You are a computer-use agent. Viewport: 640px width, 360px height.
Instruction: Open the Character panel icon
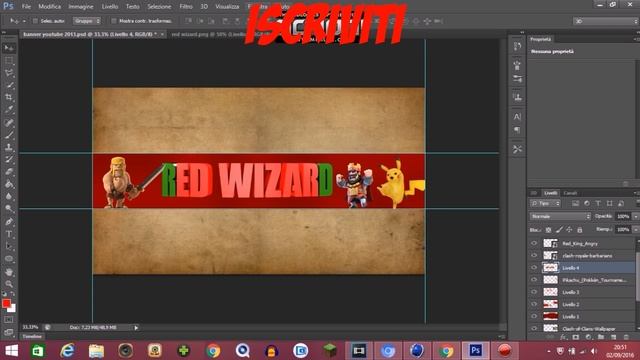[x=517, y=117]
